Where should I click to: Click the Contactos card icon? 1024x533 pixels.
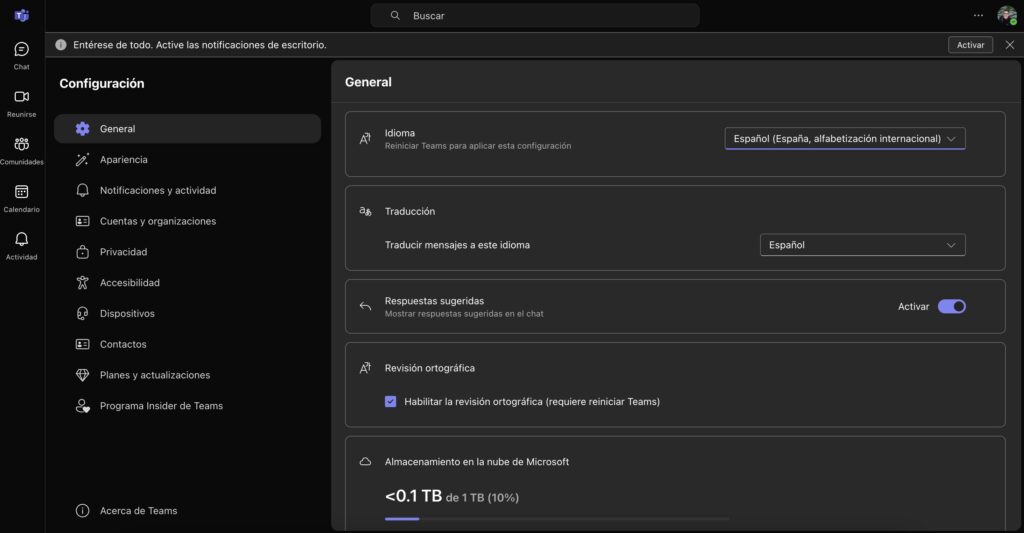[82, 344]
